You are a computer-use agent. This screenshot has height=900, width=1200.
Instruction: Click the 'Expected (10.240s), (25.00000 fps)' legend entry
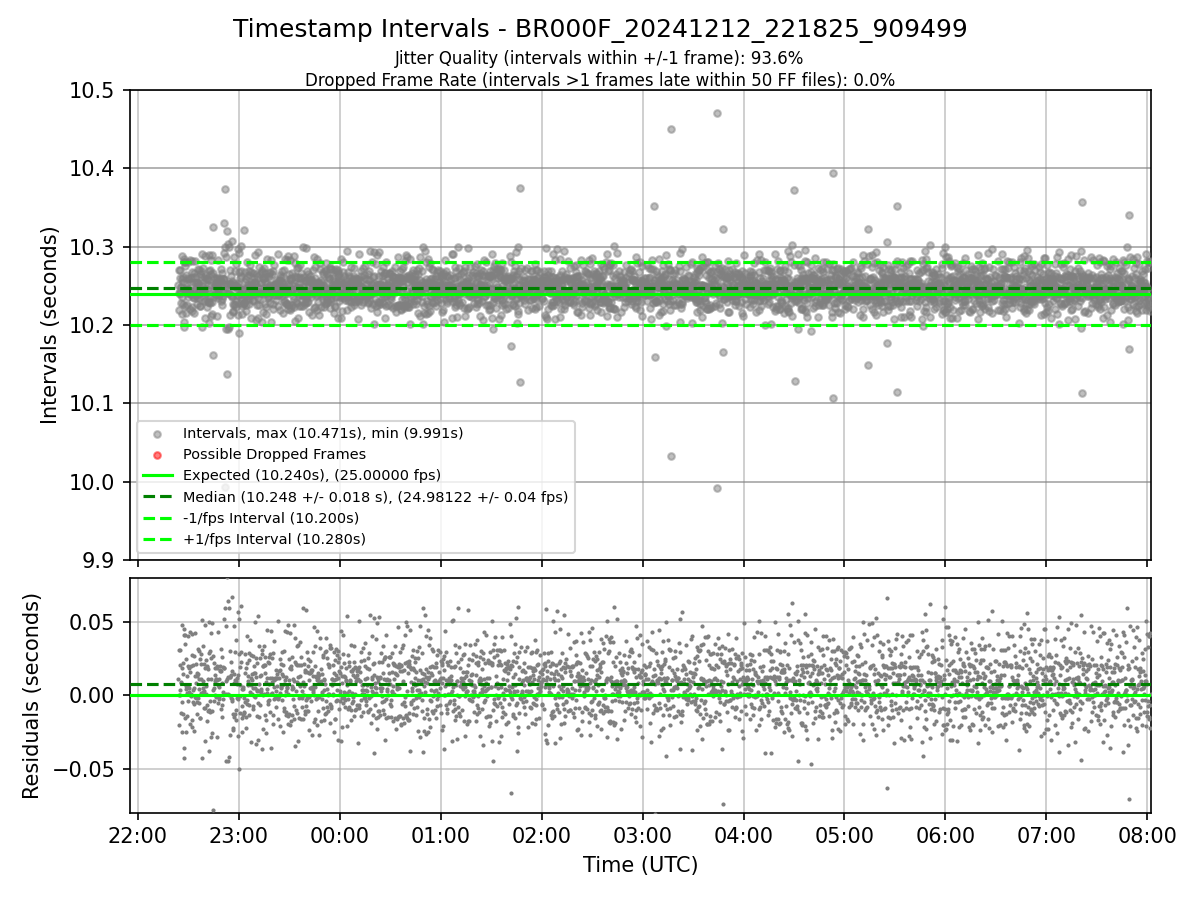point(312,475)
